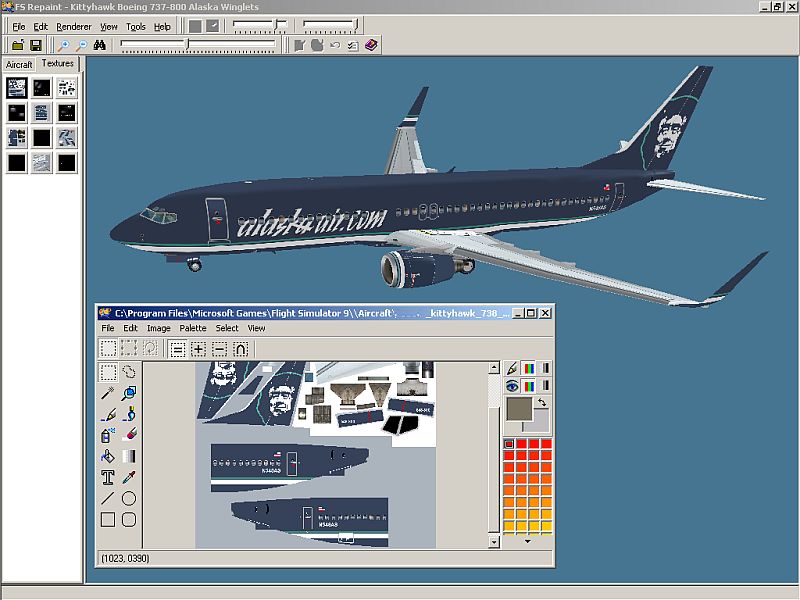Viewport: 800px width, 600px height.
Task: Select the Magic Wand tool
Action: [x=108, y=393]
